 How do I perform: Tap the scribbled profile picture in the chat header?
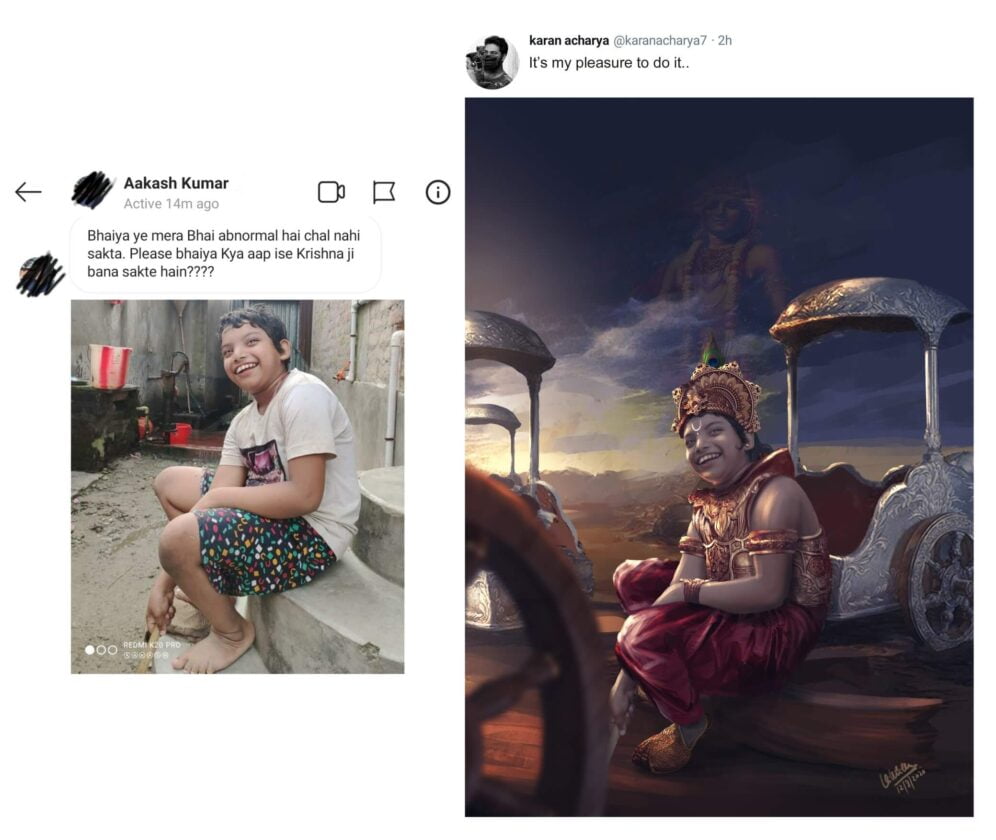click(x=92, y=190)
